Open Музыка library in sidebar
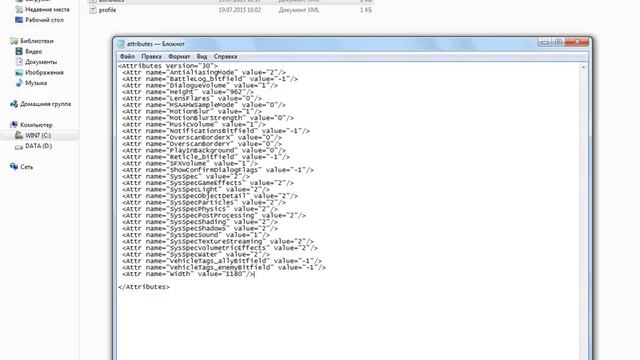Viewport: 640px width, 360px height. [x=36, y=83]
